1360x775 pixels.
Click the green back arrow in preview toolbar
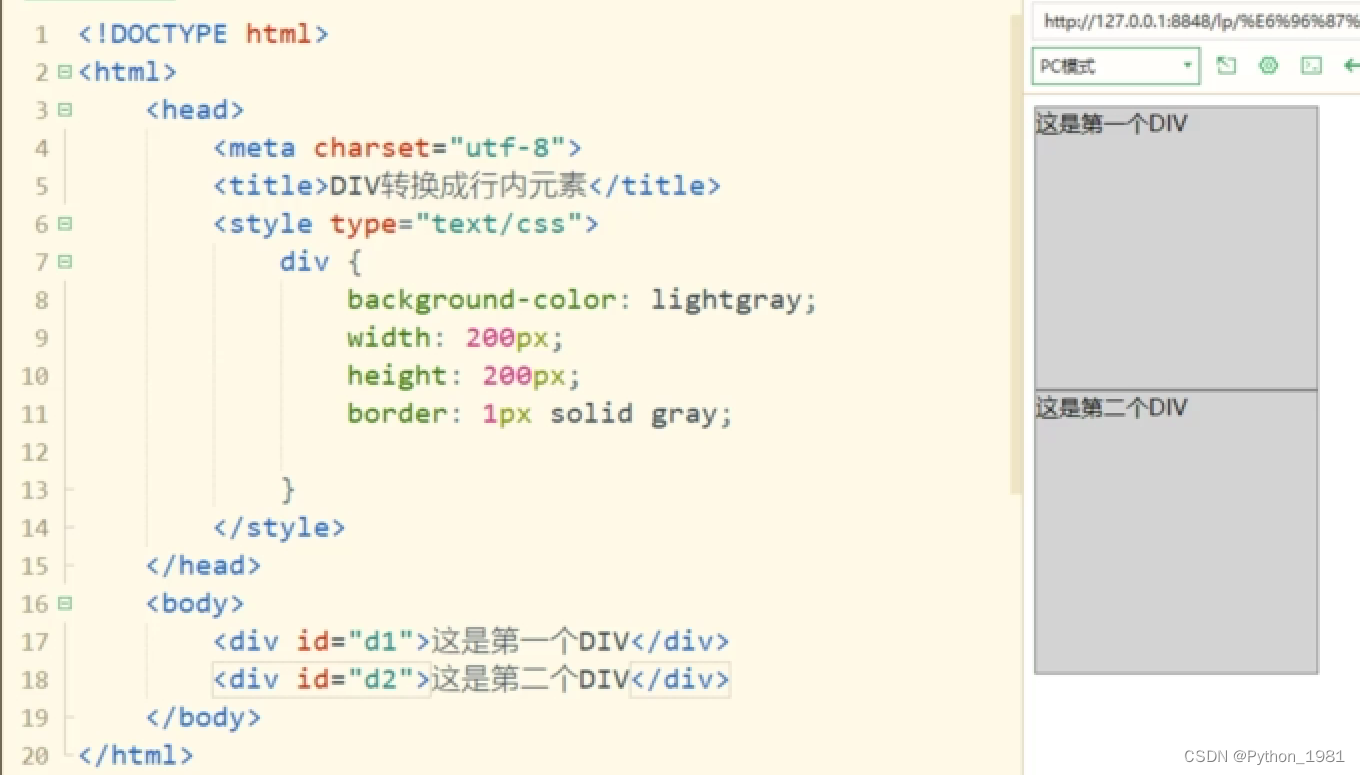click(1351, 65)
